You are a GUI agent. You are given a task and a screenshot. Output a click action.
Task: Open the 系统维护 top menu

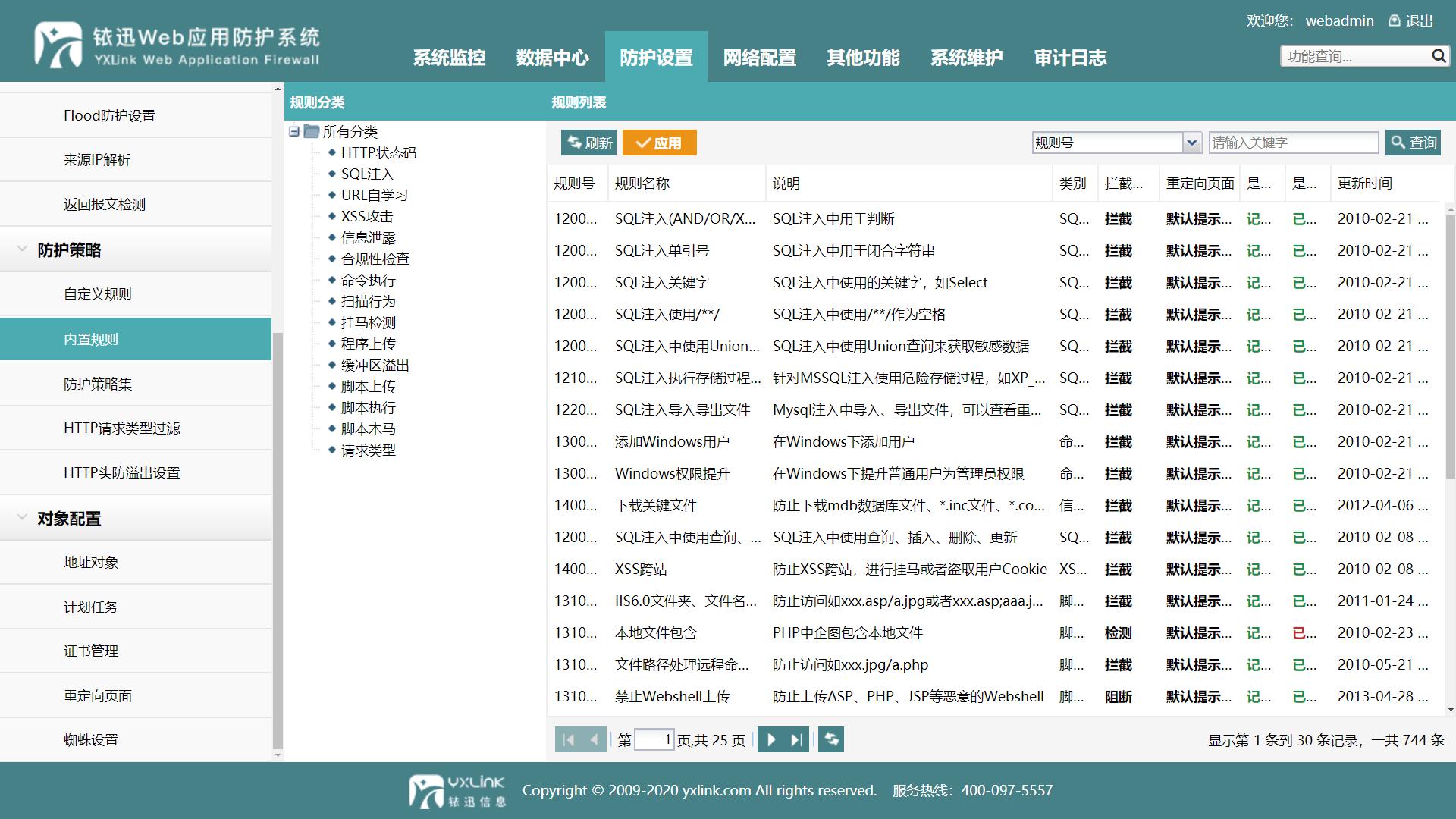coord(966,57)
